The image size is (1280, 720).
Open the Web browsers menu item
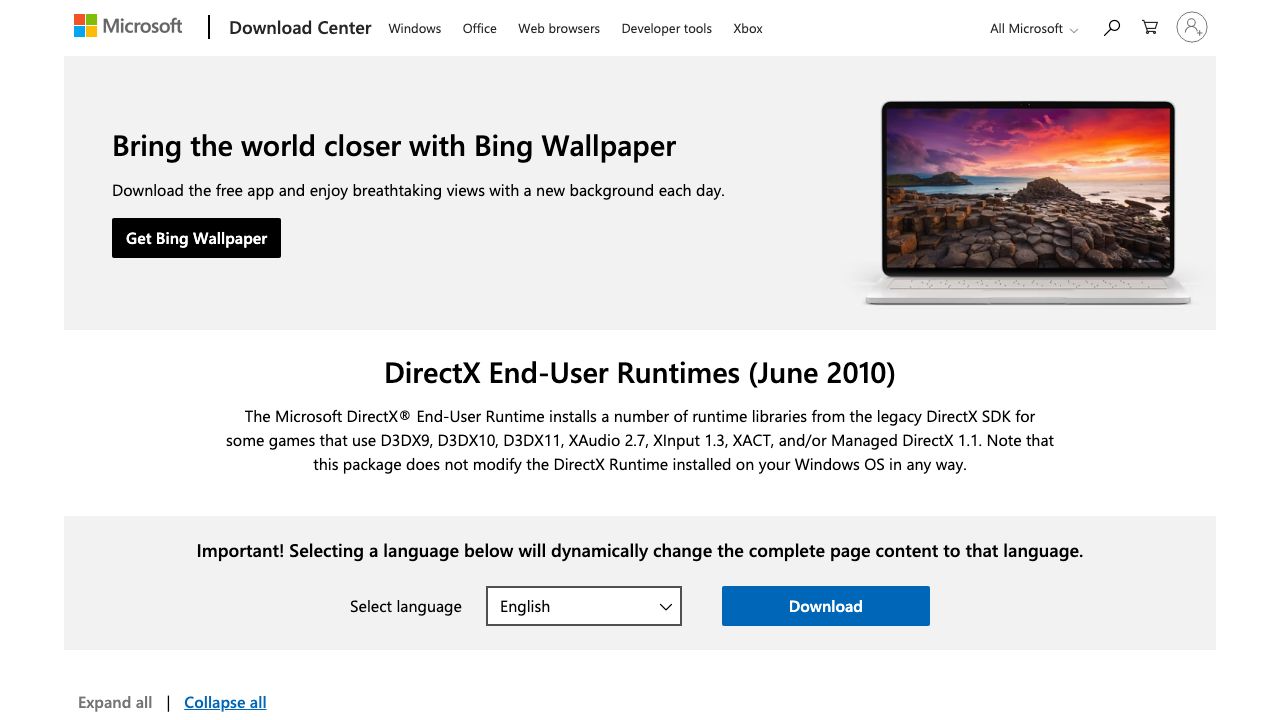click(x=559, y=29)
